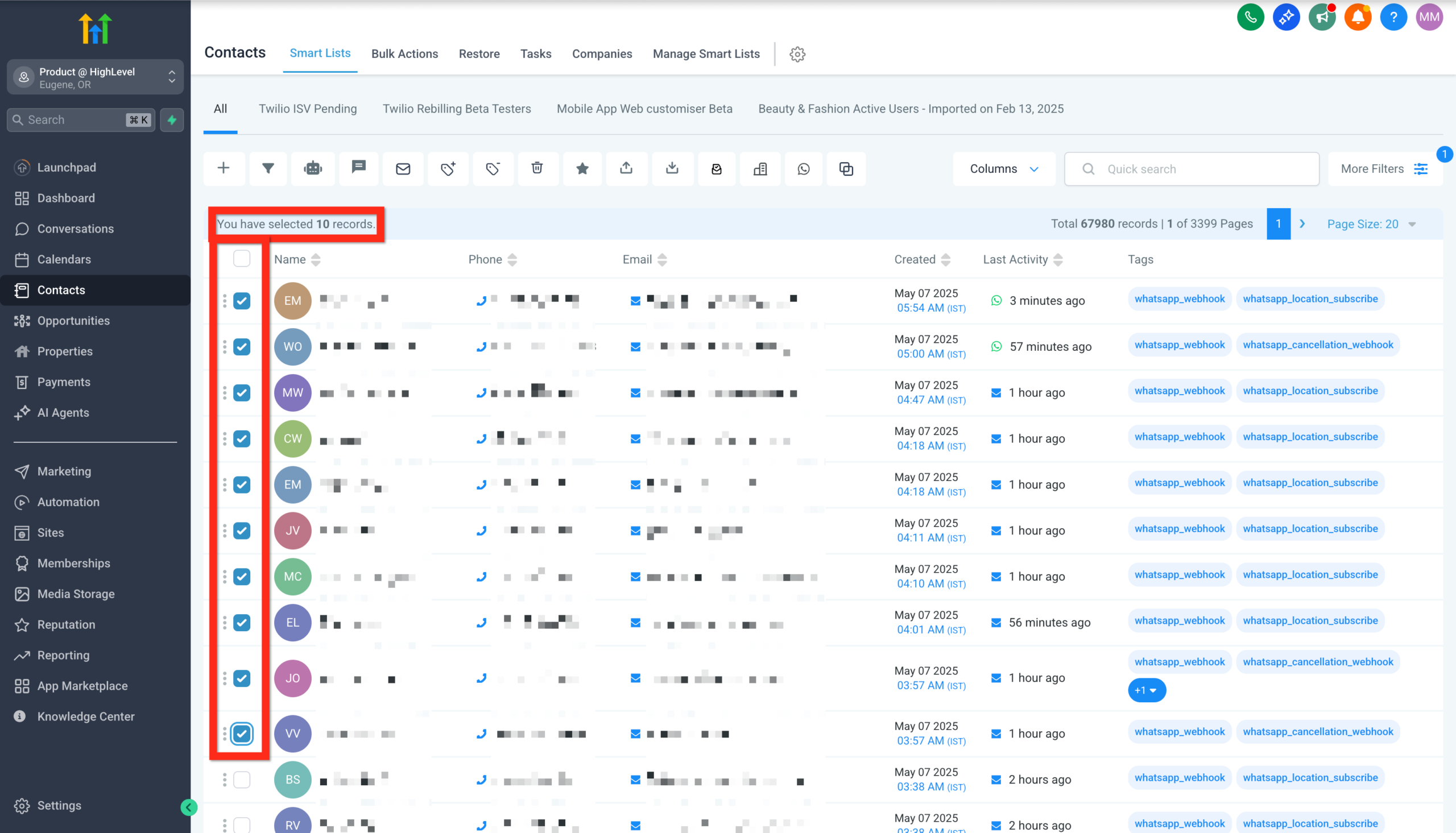Open the Add contact icon
This screenshot has height=833, width=1456.
pos(224,169)
